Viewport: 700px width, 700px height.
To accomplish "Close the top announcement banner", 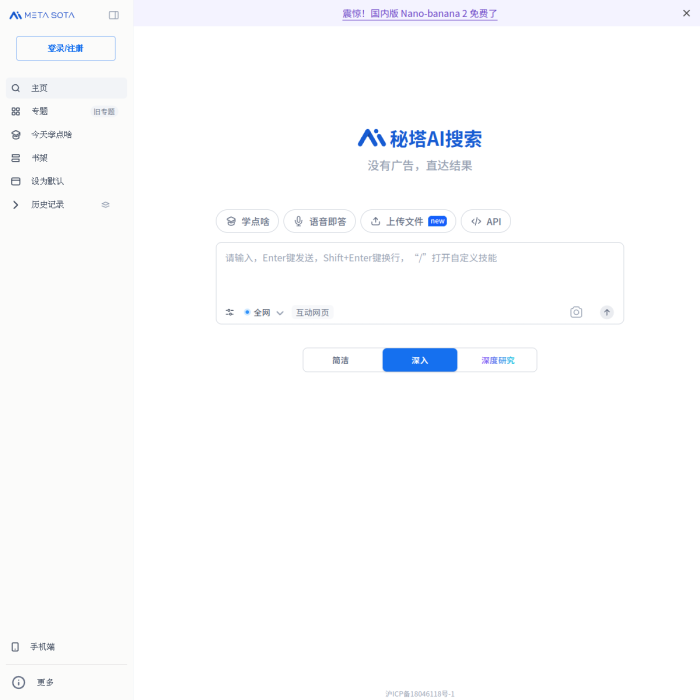I will (686, 13).
